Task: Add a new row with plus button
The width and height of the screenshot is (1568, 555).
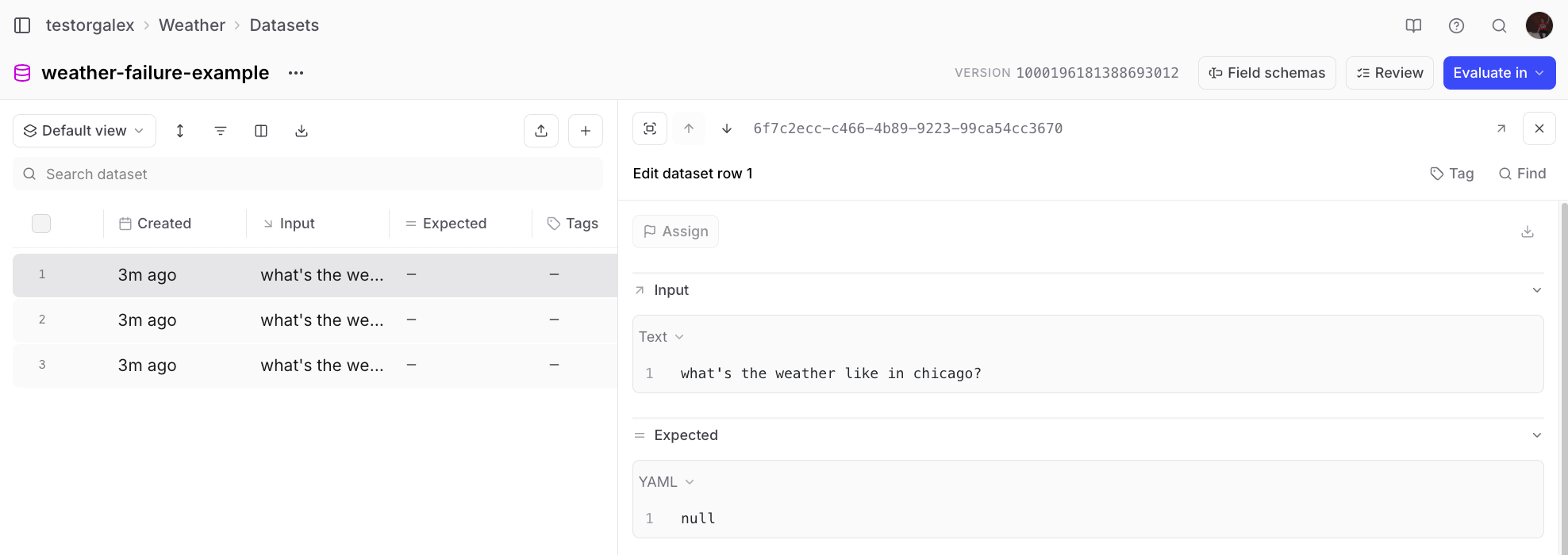Action: [586, 131]
